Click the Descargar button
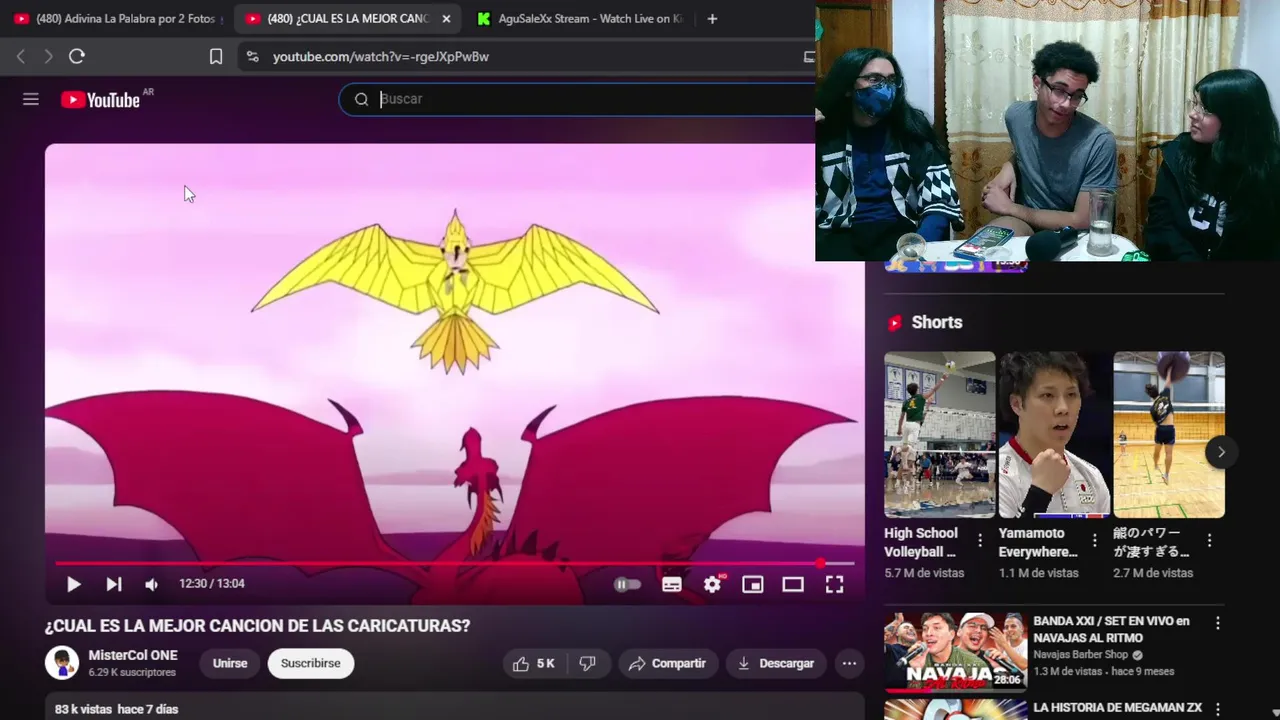This screenshot has height=720, width=1280. click(x=776, y=663)
